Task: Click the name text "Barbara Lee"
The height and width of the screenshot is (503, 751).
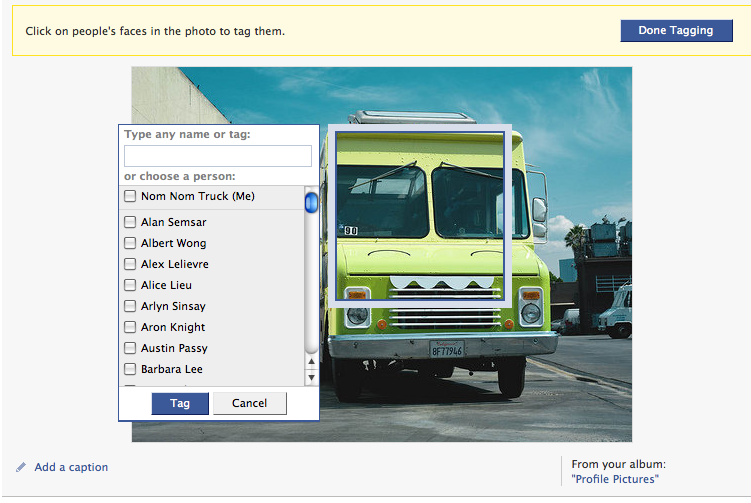Action: coord(171,369)
